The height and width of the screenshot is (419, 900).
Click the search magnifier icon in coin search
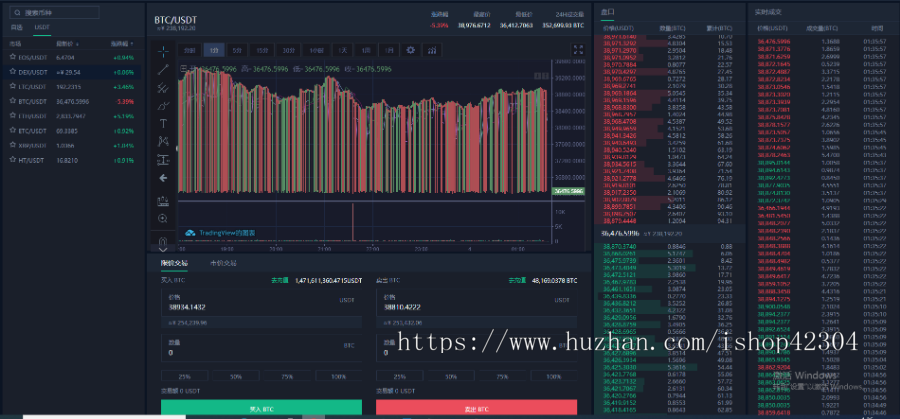coord(17,12)
